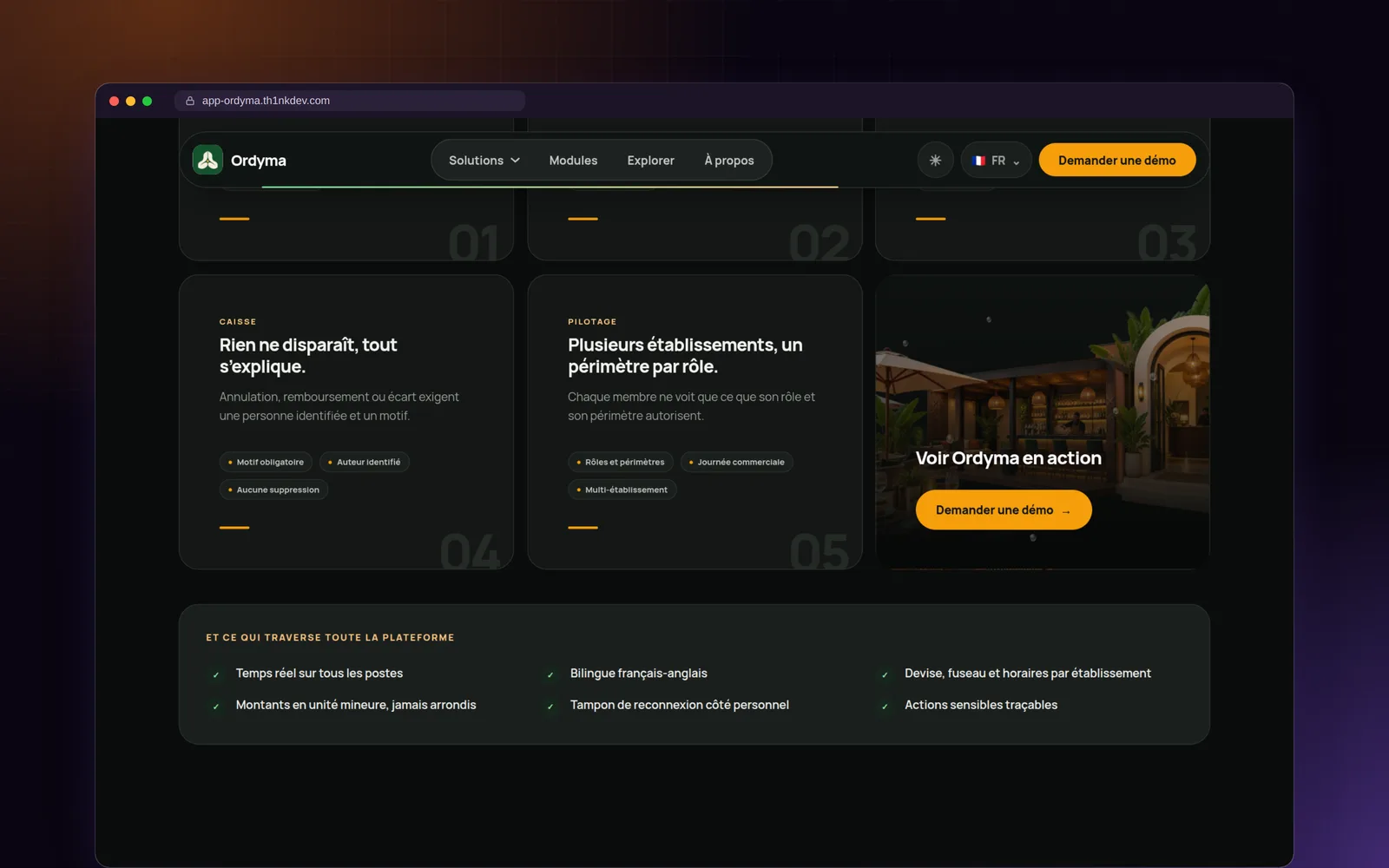The width and height of the screenshot is (1389, 868).
Task: Click the Rien ne disparaît, tout s'explique heading
Action: pyautogui.click(x=308, y=356)
